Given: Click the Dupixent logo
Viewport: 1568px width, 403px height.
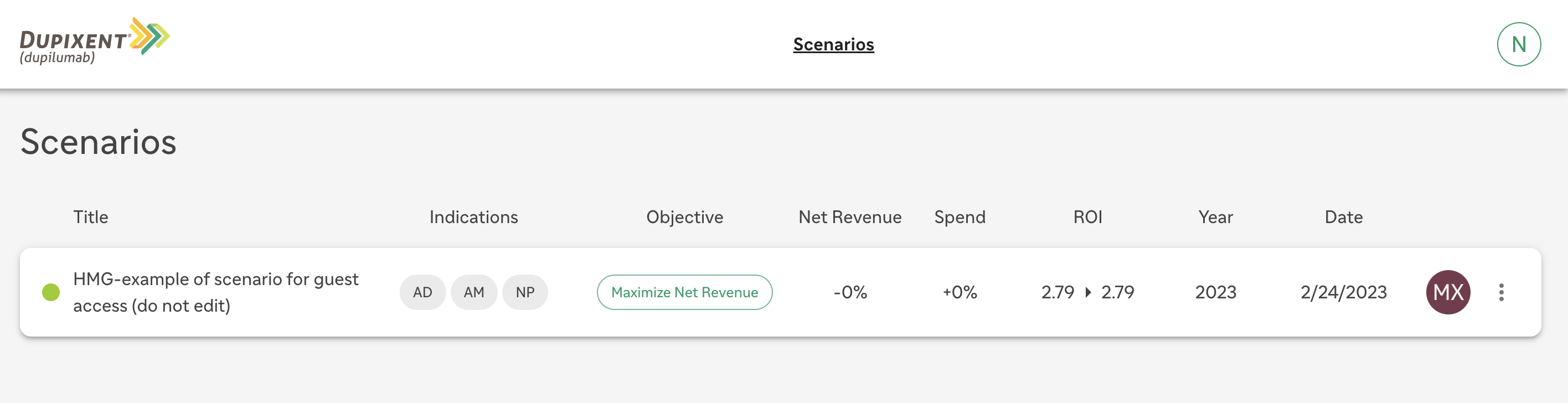Looking at the screenshot, I should pos(95,41).
